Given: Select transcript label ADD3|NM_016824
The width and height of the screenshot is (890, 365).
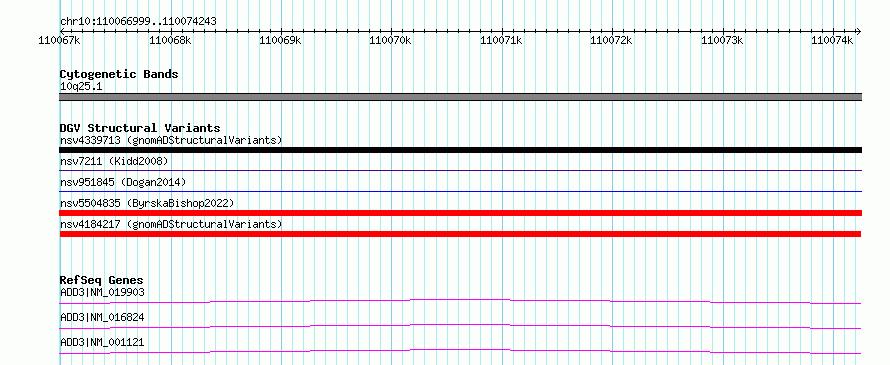Looking at the screenshot, I should point(102,317).
